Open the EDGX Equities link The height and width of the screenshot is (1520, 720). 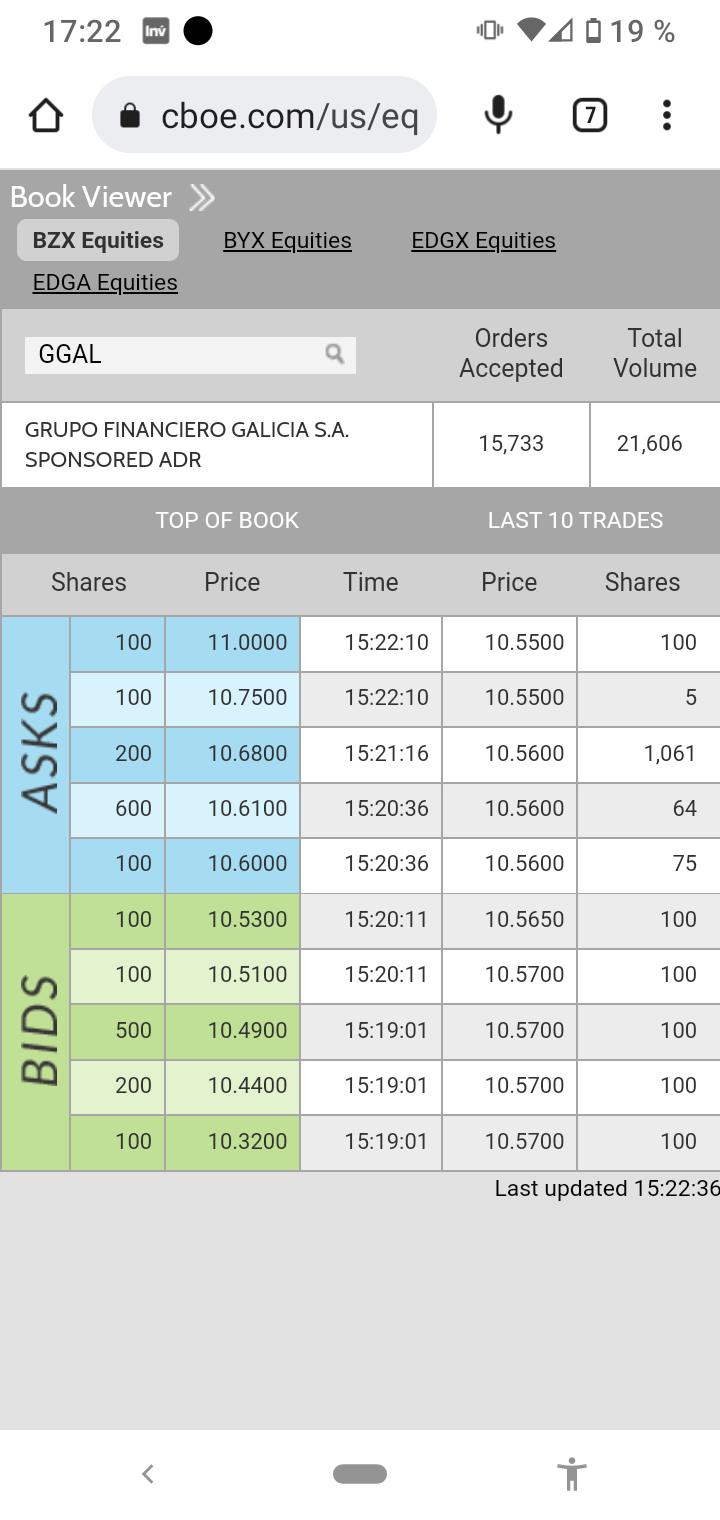483,241
